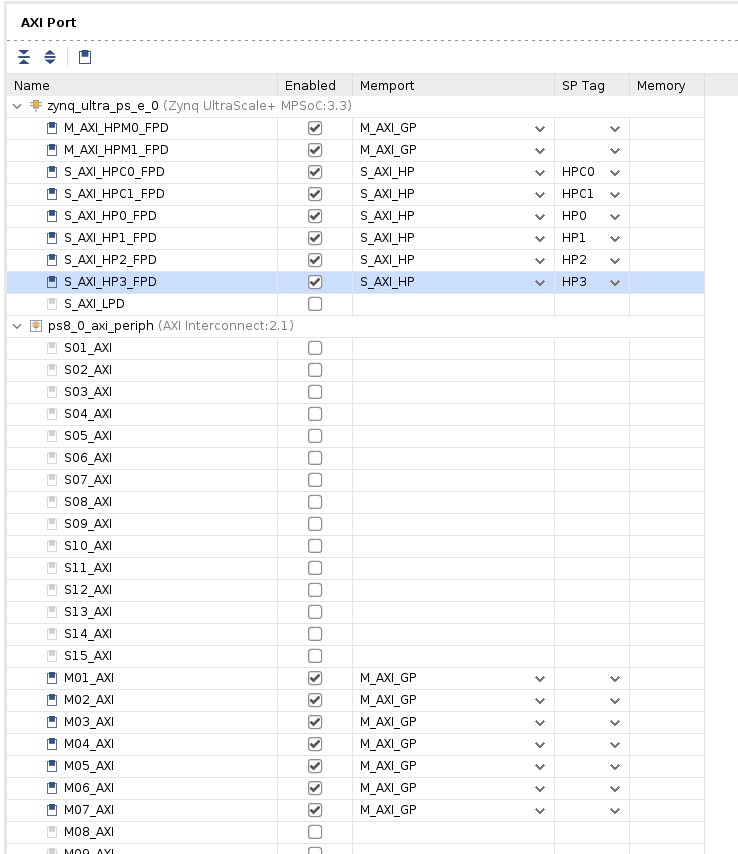Screen dimensions: 738x854
Task: Click the M_AXI_HPM0_FPD port icon
Action: point(52,128)
